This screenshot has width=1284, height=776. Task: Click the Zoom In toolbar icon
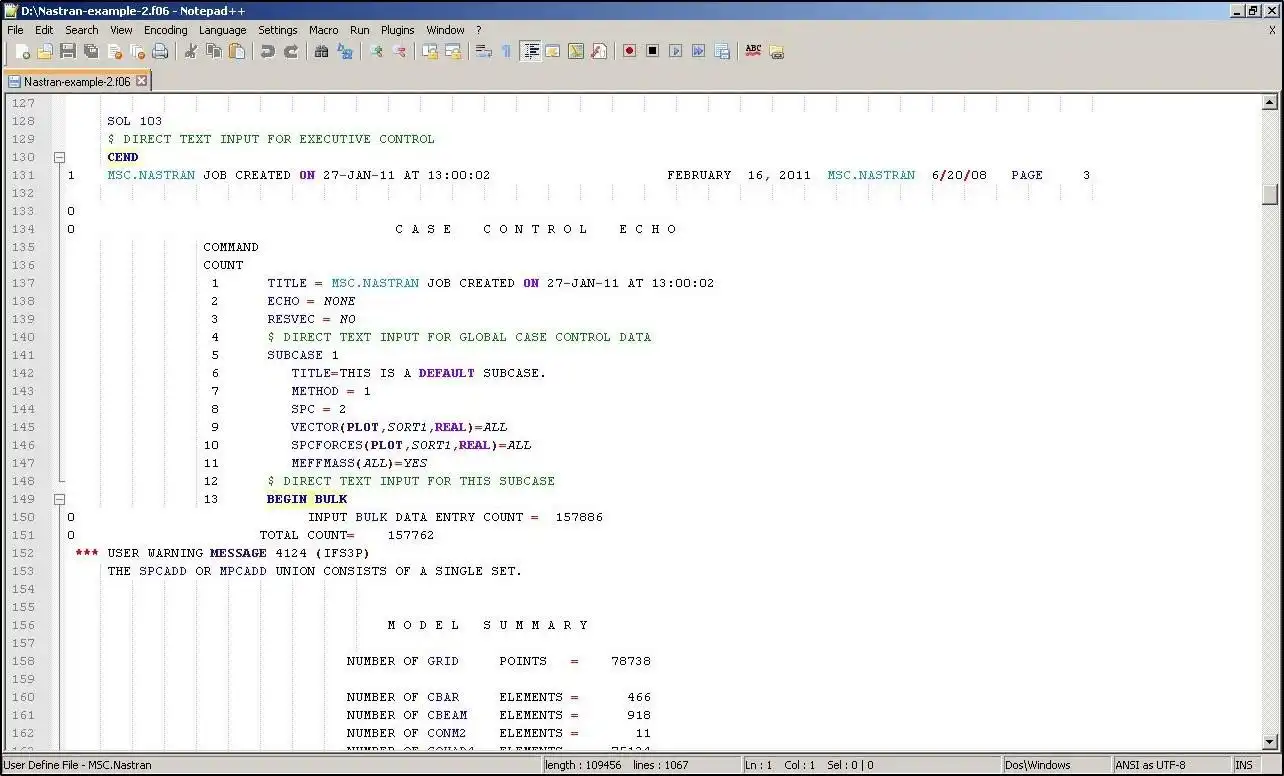pos(375,51)
